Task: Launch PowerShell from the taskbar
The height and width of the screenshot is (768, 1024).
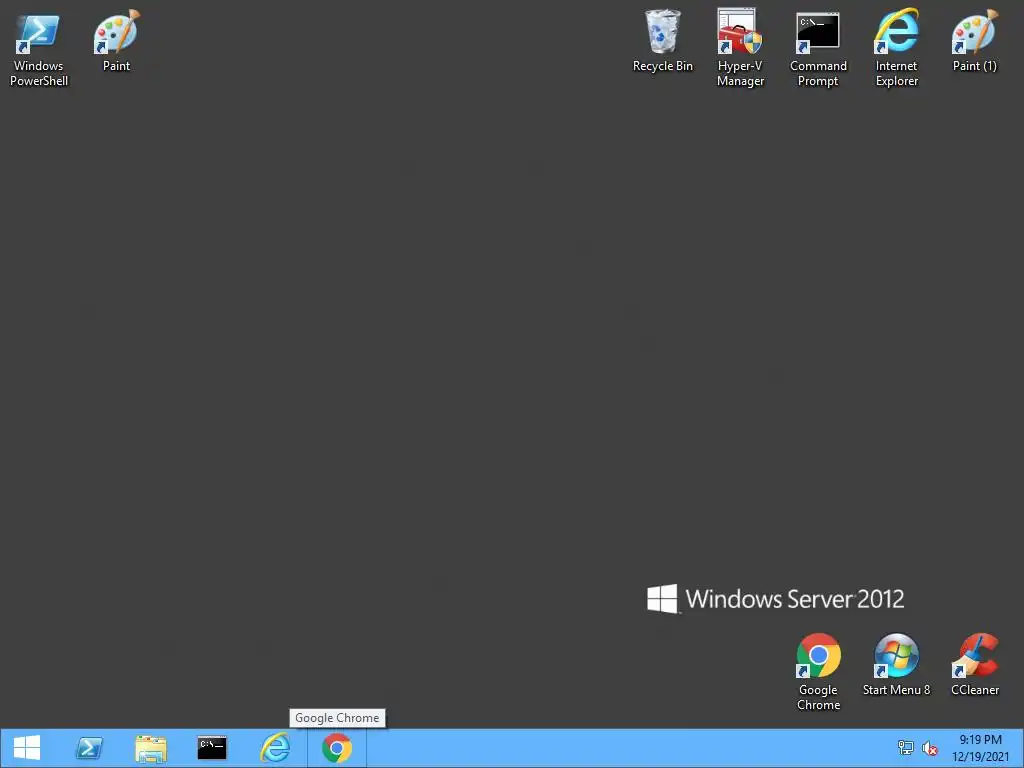Action: coord(89,748)
